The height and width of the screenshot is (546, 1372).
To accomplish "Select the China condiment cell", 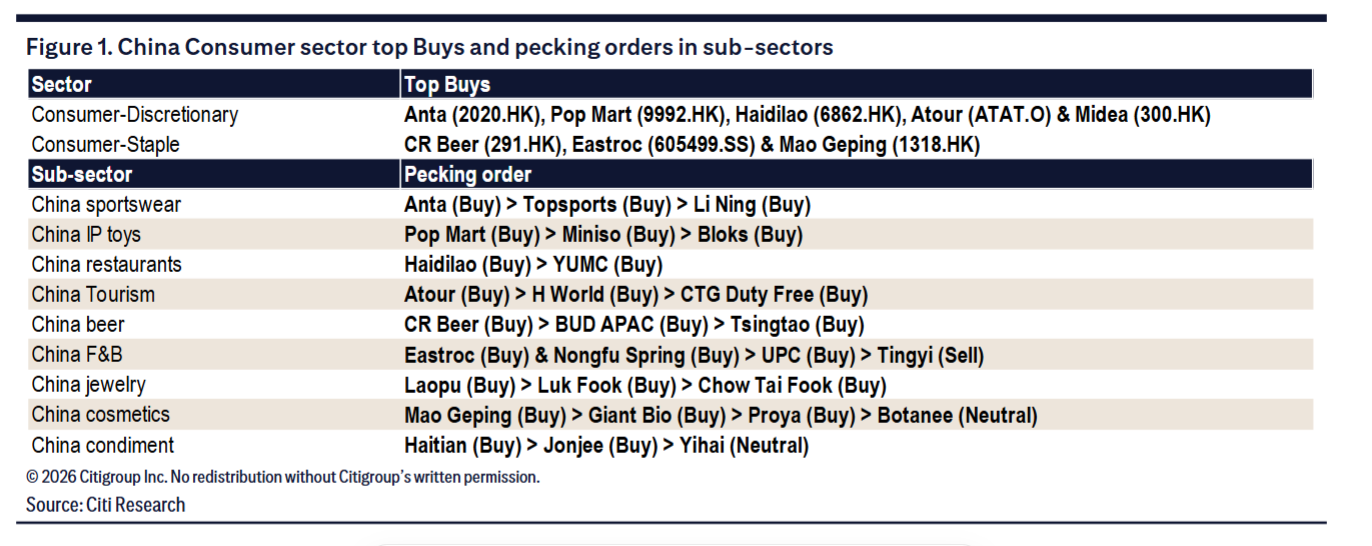I will (x=102, y=446).
